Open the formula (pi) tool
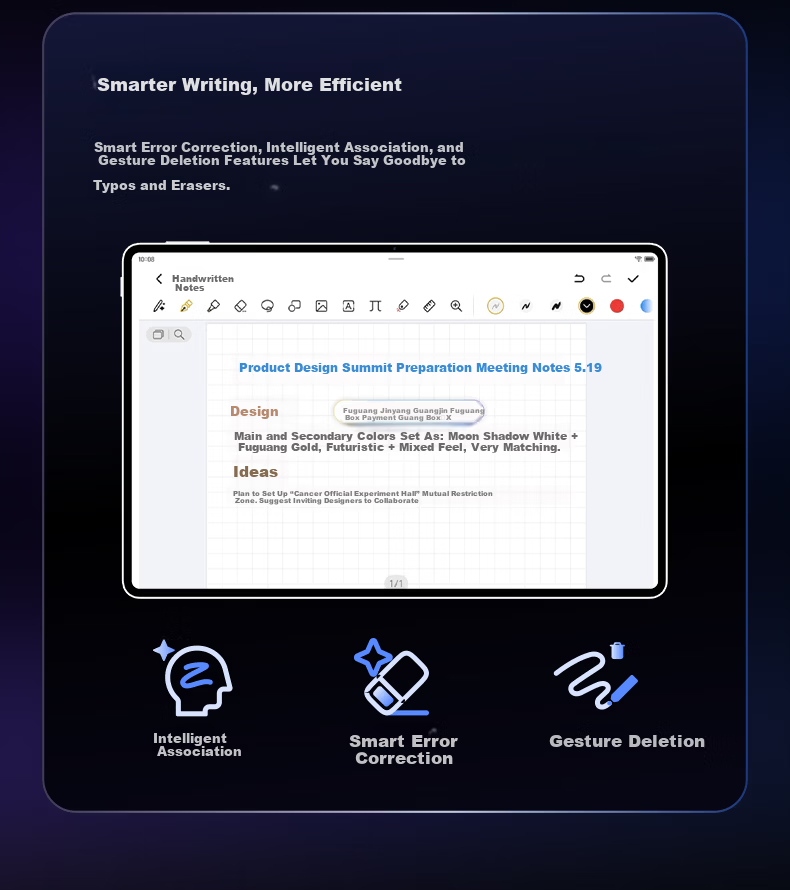Image resolution: width=790 pixels, height=890 pixels. (x=375, y=306)
